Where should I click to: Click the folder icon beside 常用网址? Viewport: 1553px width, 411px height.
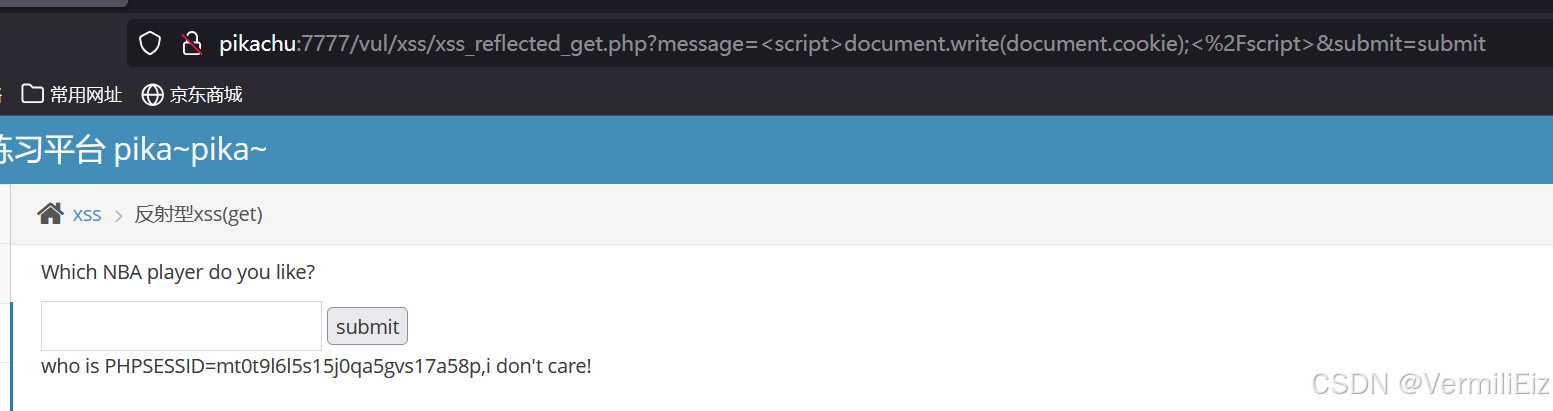click(x=32, y=95)
